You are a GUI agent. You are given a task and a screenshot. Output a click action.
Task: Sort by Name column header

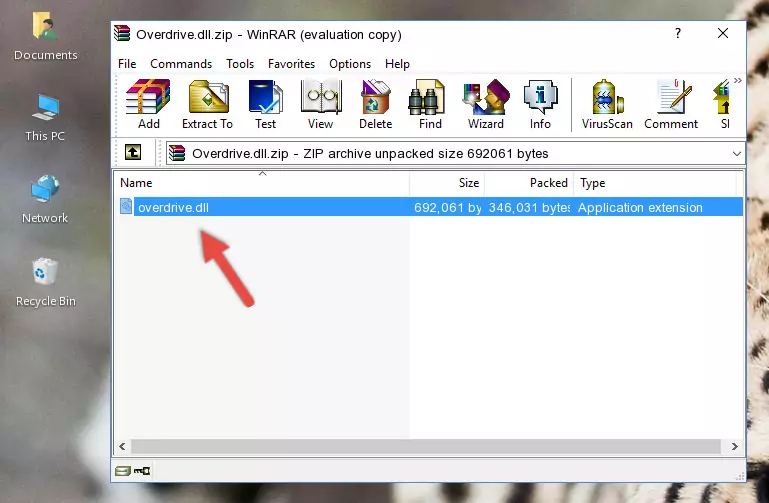click(262, 183)
